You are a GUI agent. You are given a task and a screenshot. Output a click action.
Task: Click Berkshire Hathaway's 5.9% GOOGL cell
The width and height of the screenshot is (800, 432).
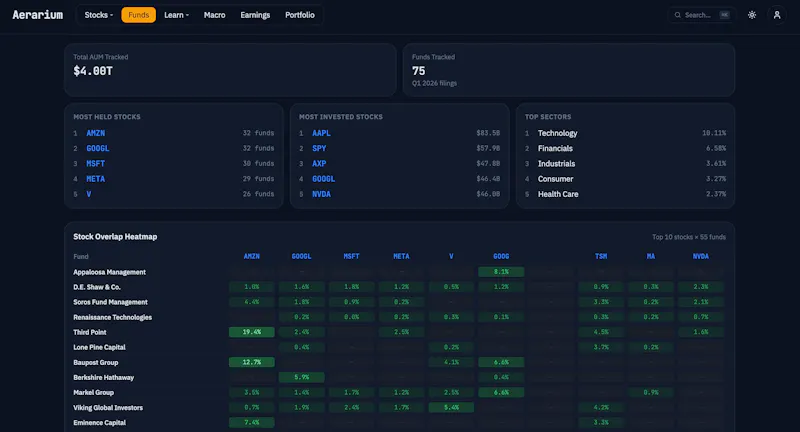click(x=302, y=377)
